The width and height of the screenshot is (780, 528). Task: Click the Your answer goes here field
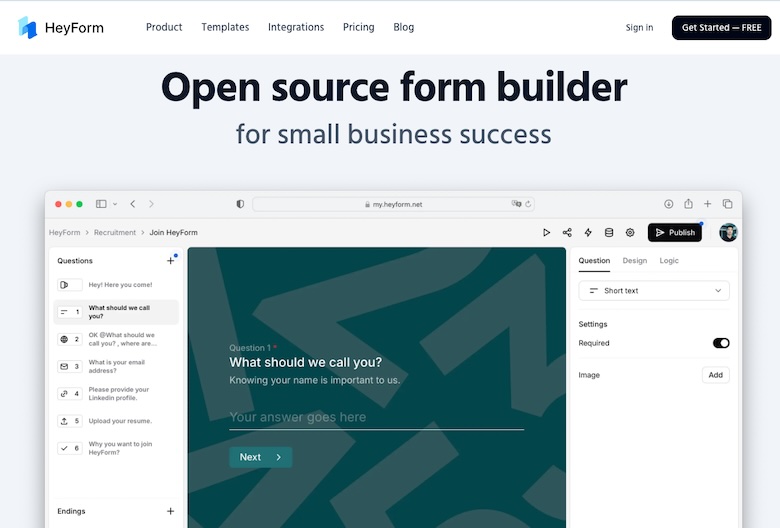click(377, 418)
